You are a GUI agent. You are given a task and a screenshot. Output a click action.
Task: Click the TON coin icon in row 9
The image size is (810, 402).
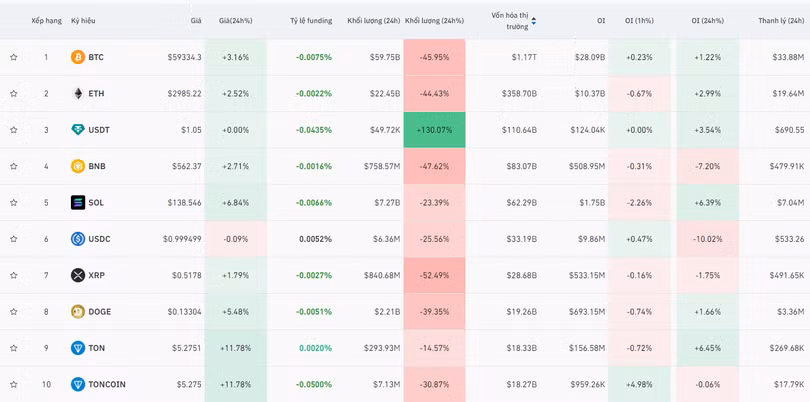[x=78, y=348]
